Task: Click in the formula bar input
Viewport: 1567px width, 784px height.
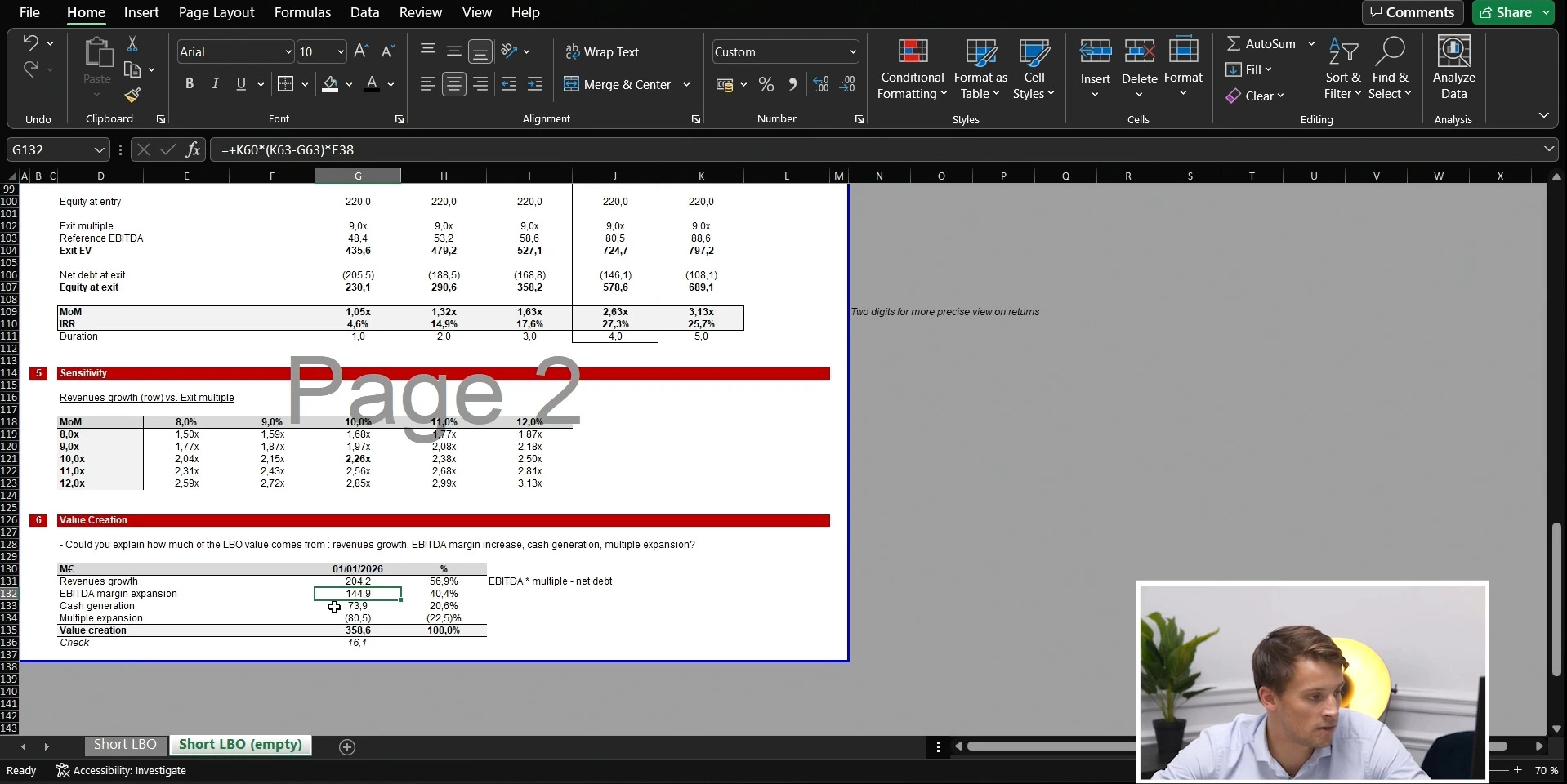Action: (874, 149)
